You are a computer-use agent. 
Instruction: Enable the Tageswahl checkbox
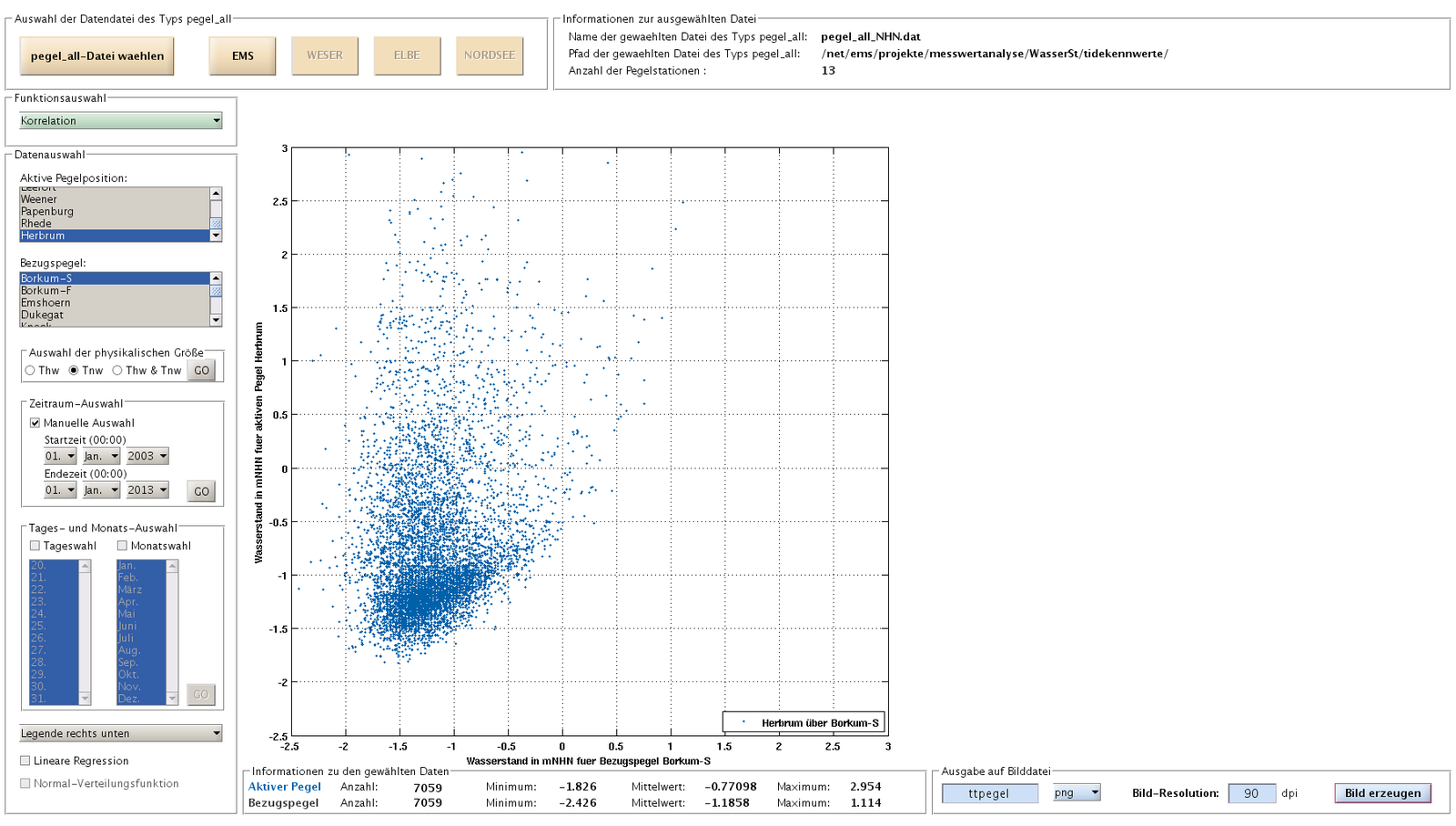click(35, 546)
